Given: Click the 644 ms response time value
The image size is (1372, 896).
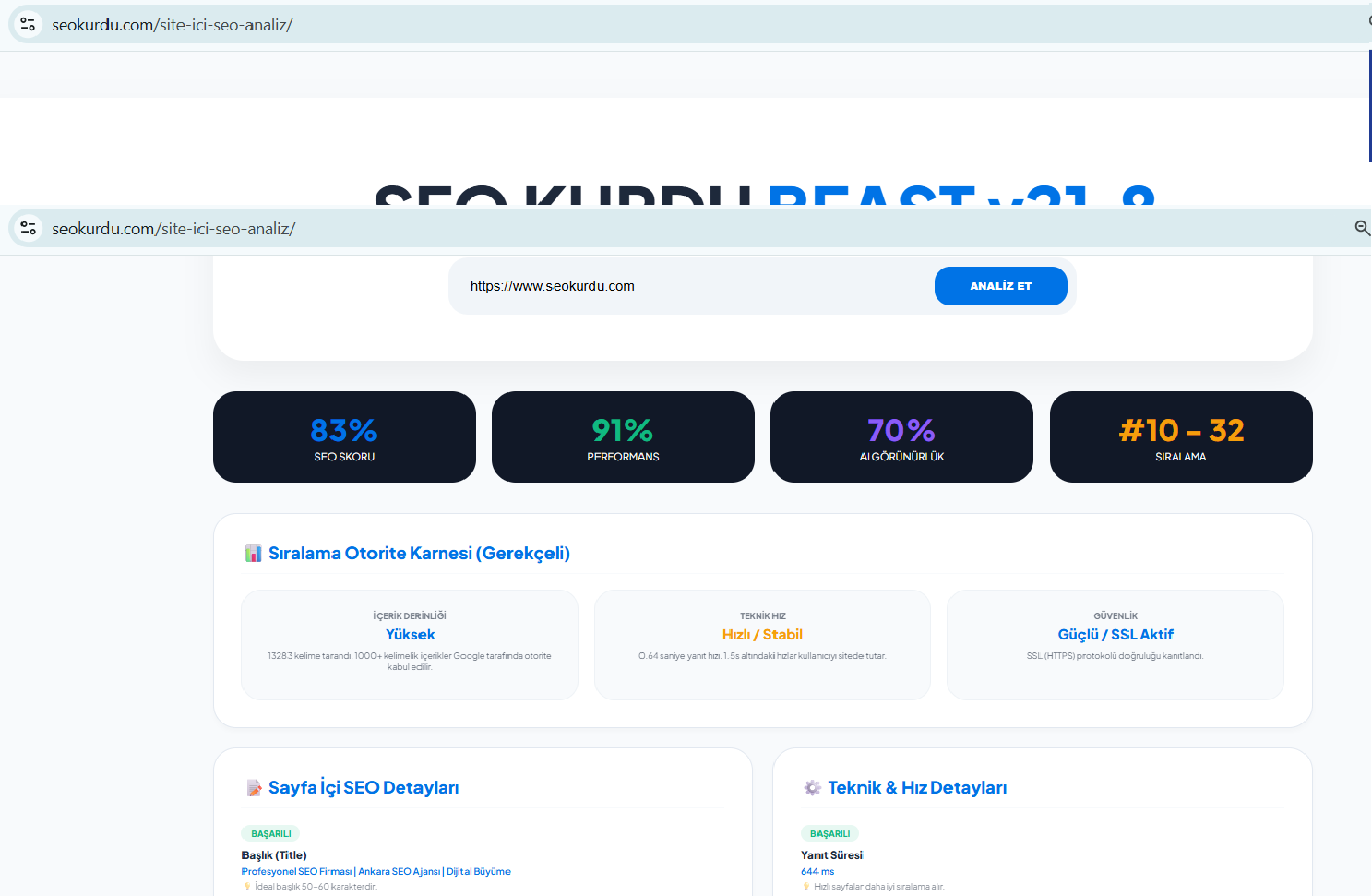Looking at the screenshot, I should pos(817,871).
